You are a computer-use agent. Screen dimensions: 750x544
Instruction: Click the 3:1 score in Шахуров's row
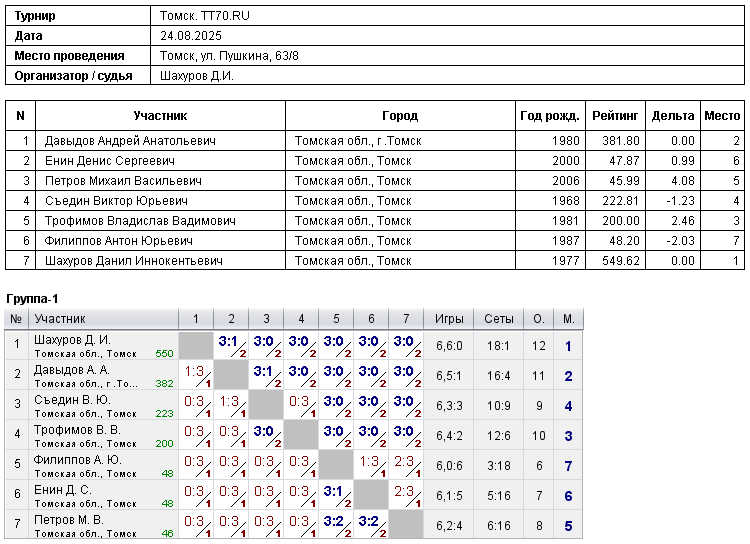tap(230, 341)
